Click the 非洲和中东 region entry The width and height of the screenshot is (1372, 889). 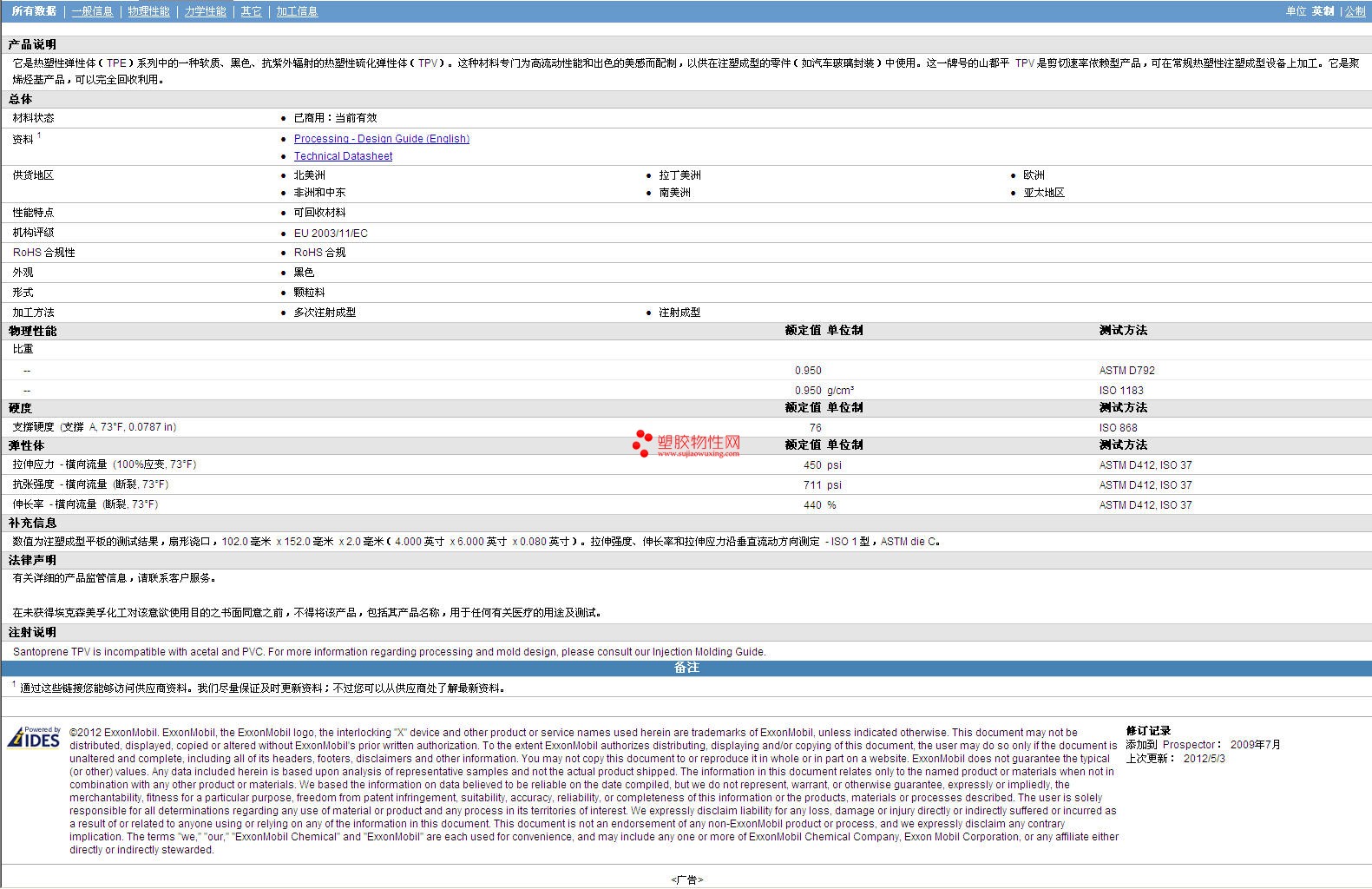[x=319, y=193]
